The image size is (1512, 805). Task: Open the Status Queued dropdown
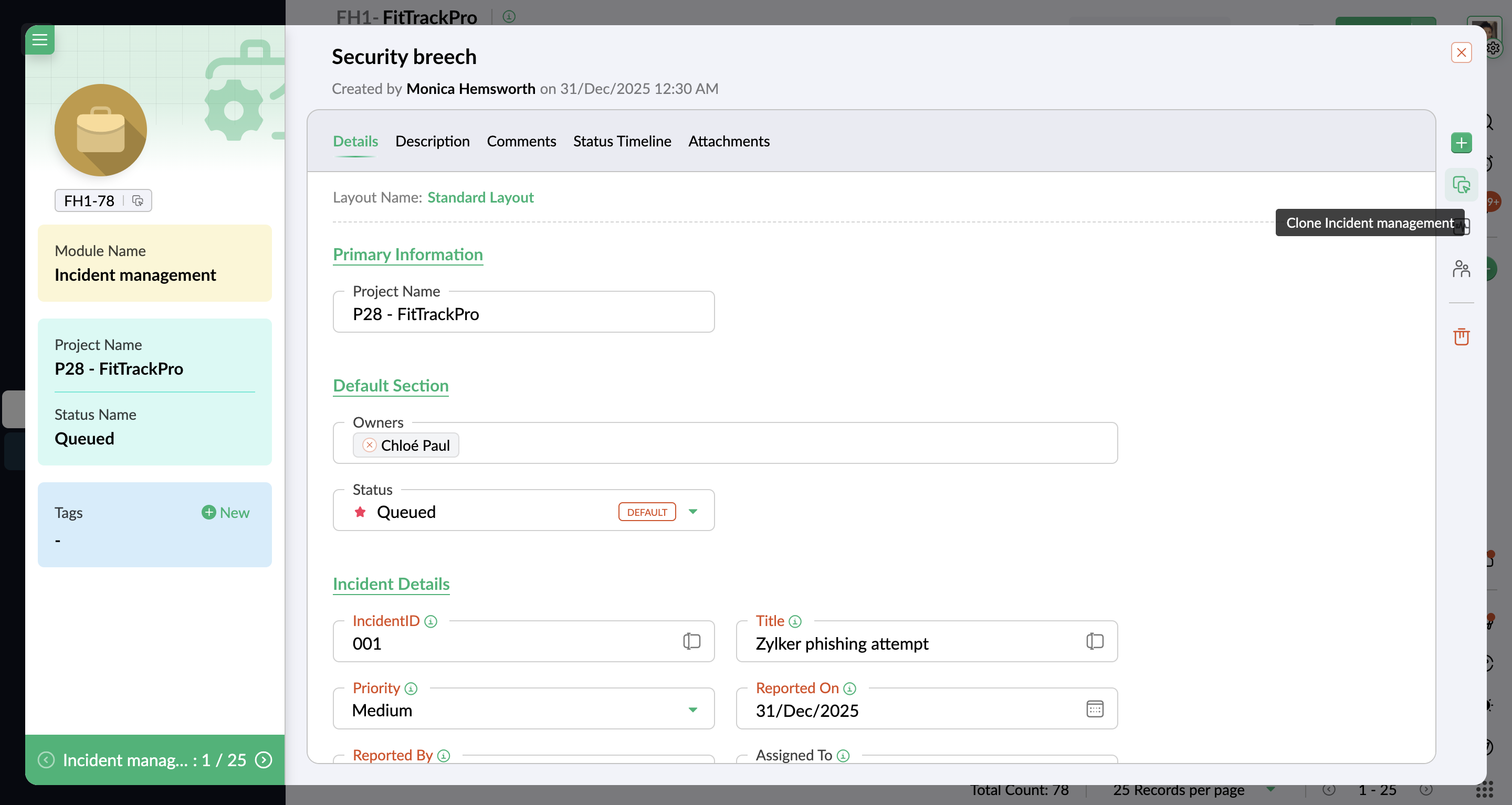tap(692, 512)
